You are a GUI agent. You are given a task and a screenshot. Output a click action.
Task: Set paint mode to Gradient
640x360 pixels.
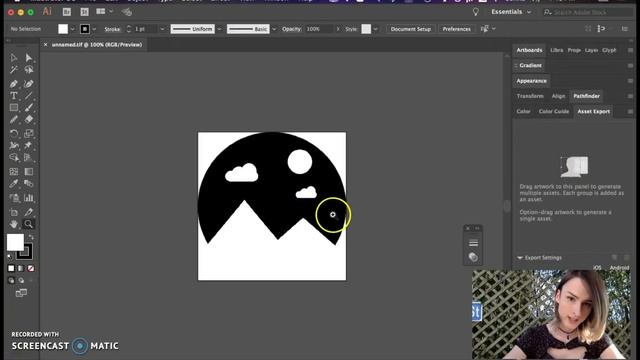[21, 268]
